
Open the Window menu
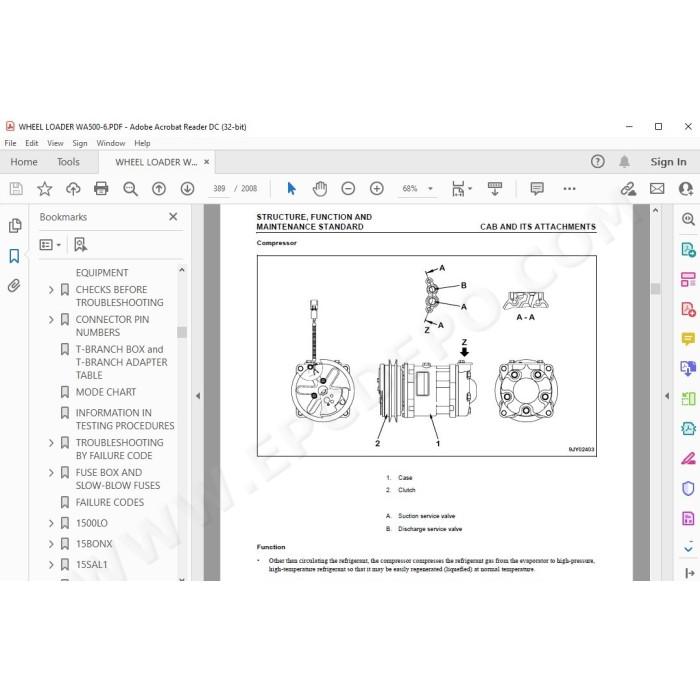111,143
